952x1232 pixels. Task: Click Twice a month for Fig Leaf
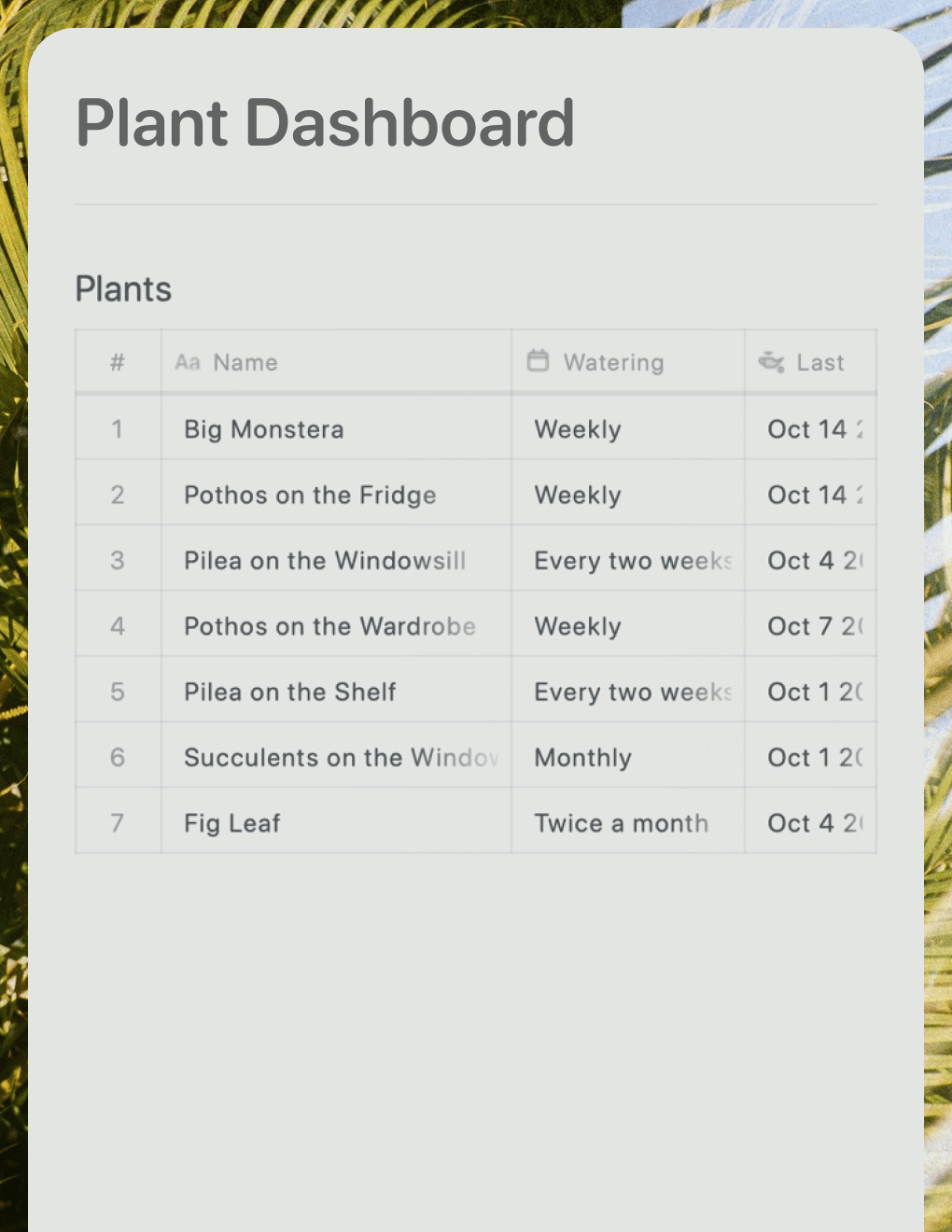click(620, 822)
